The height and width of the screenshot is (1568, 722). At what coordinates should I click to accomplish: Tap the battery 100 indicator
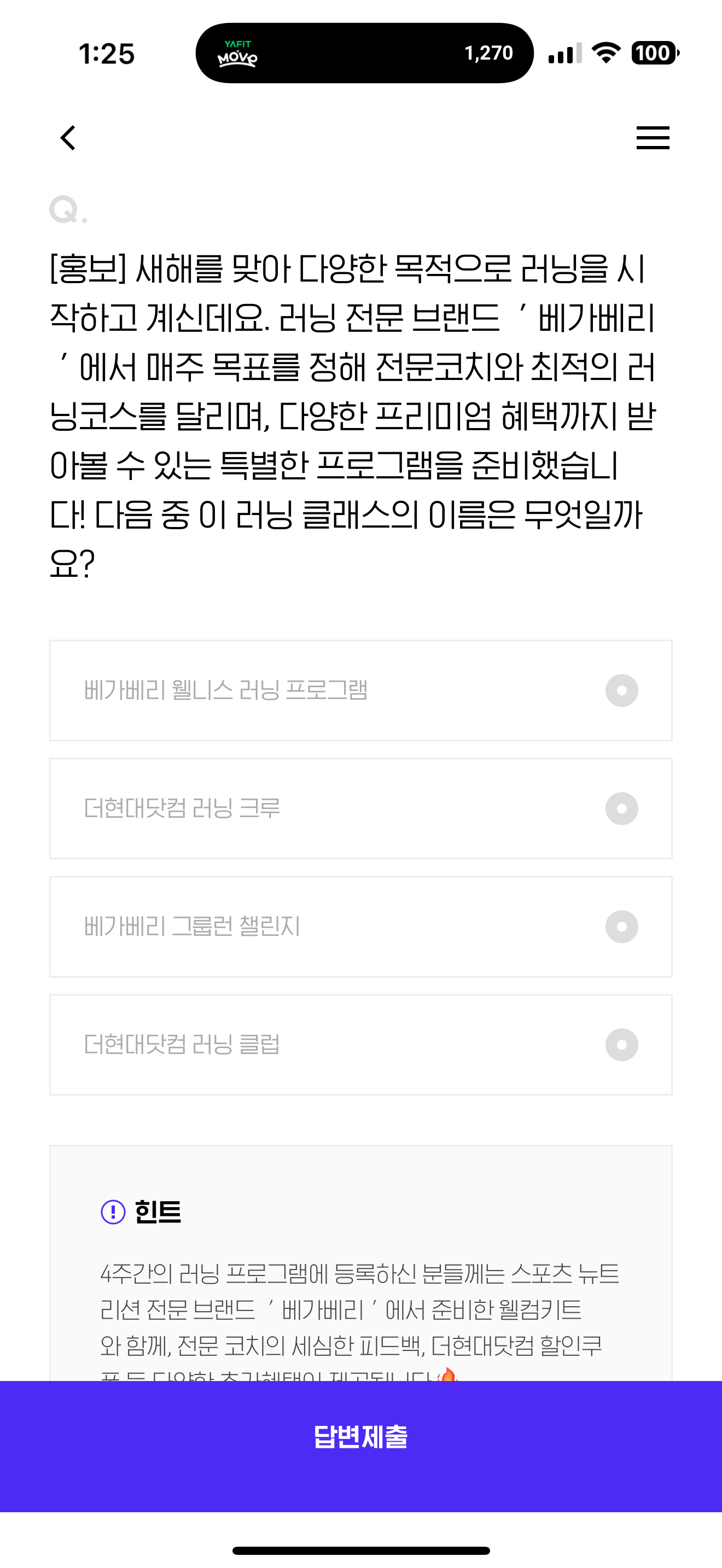pyautogui.click(x=655, y=53)
